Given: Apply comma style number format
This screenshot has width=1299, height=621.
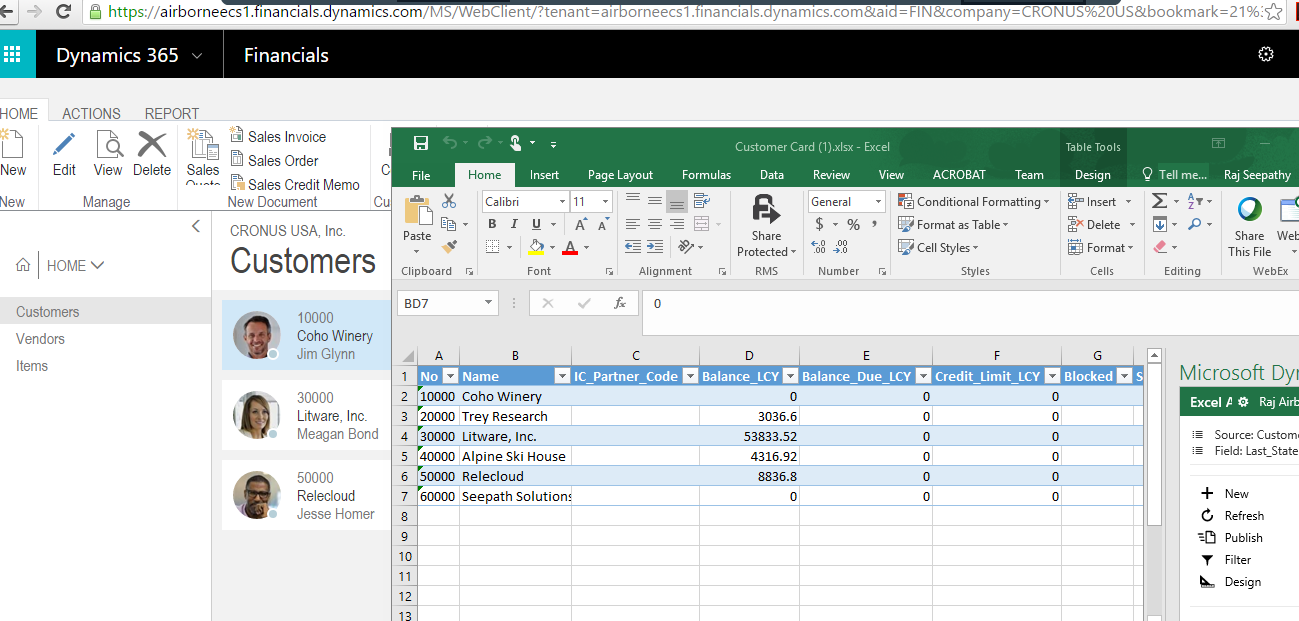Looking at the screenshot, I should click(874, 224).
